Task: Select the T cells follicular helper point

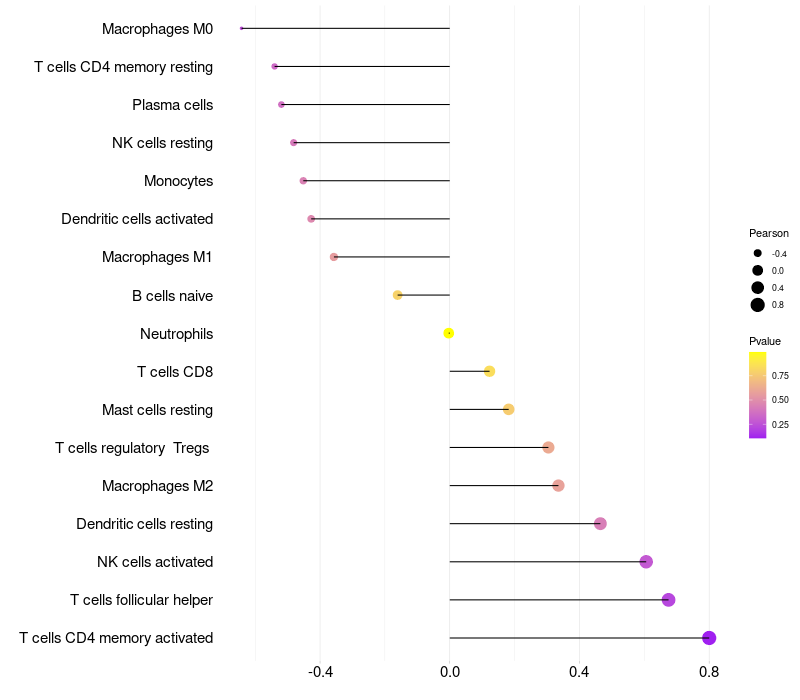Action: [669, 600]
